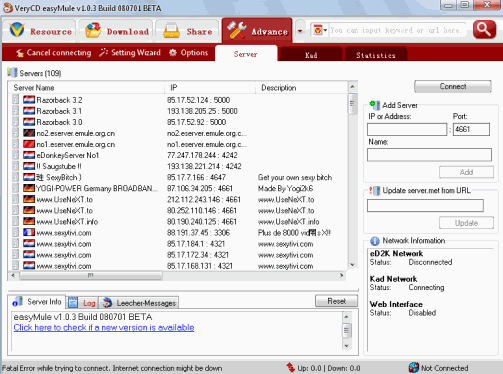Select the Advance tab

(x=257, y=31)
